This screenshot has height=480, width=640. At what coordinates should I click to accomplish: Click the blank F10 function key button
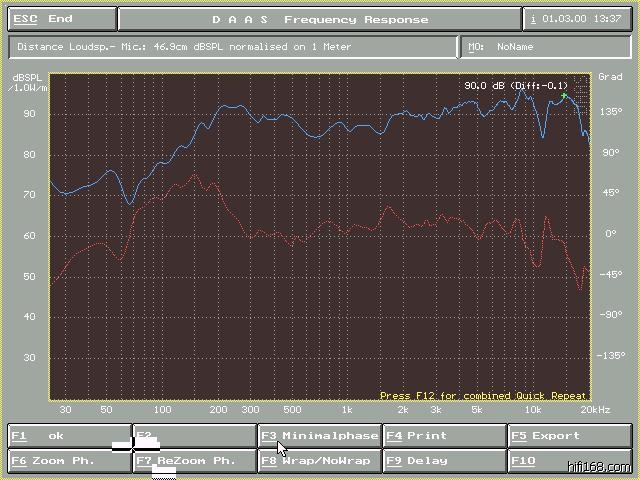(569, 461)
